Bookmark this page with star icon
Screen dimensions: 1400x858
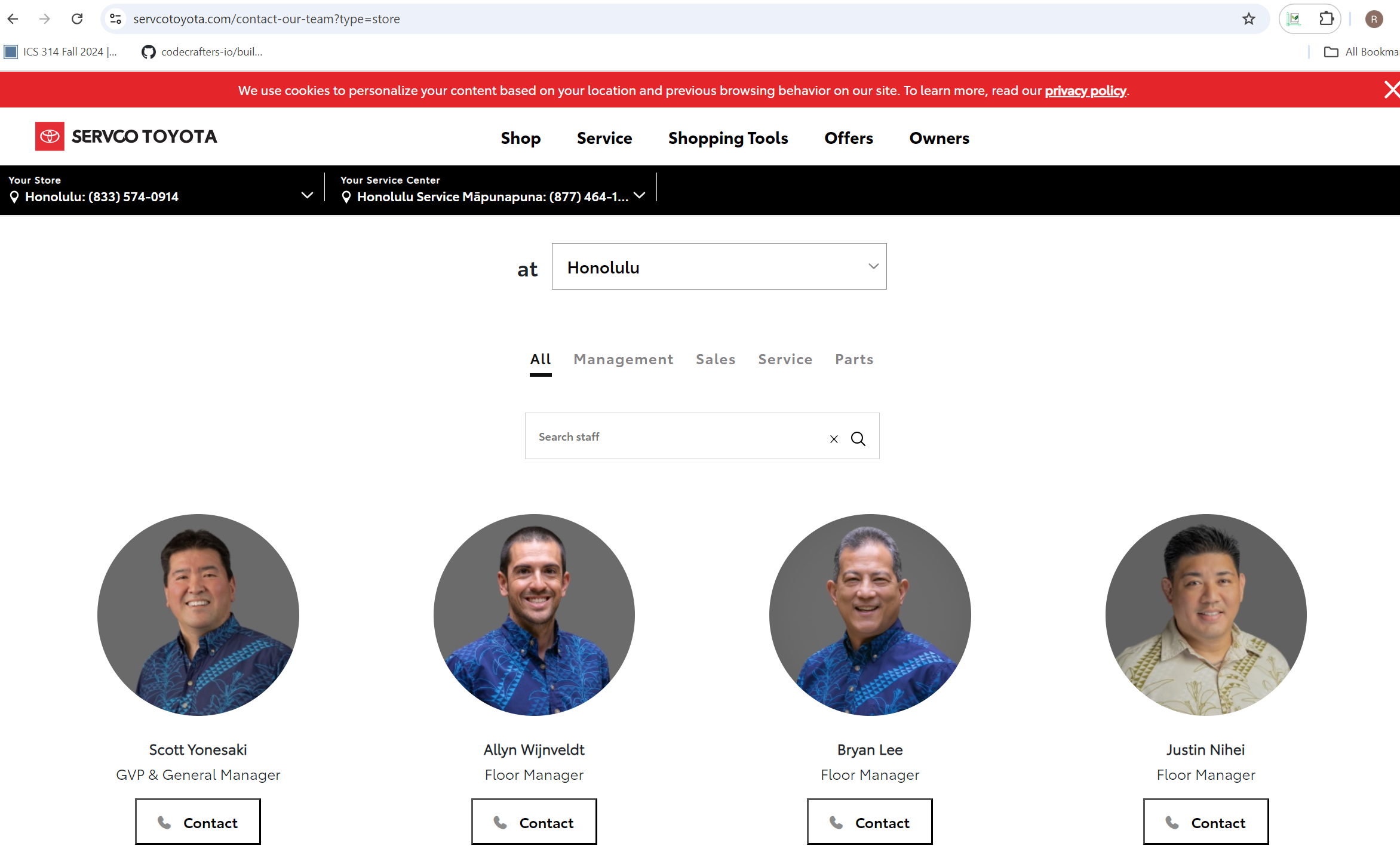click(x=1249, y=19)
